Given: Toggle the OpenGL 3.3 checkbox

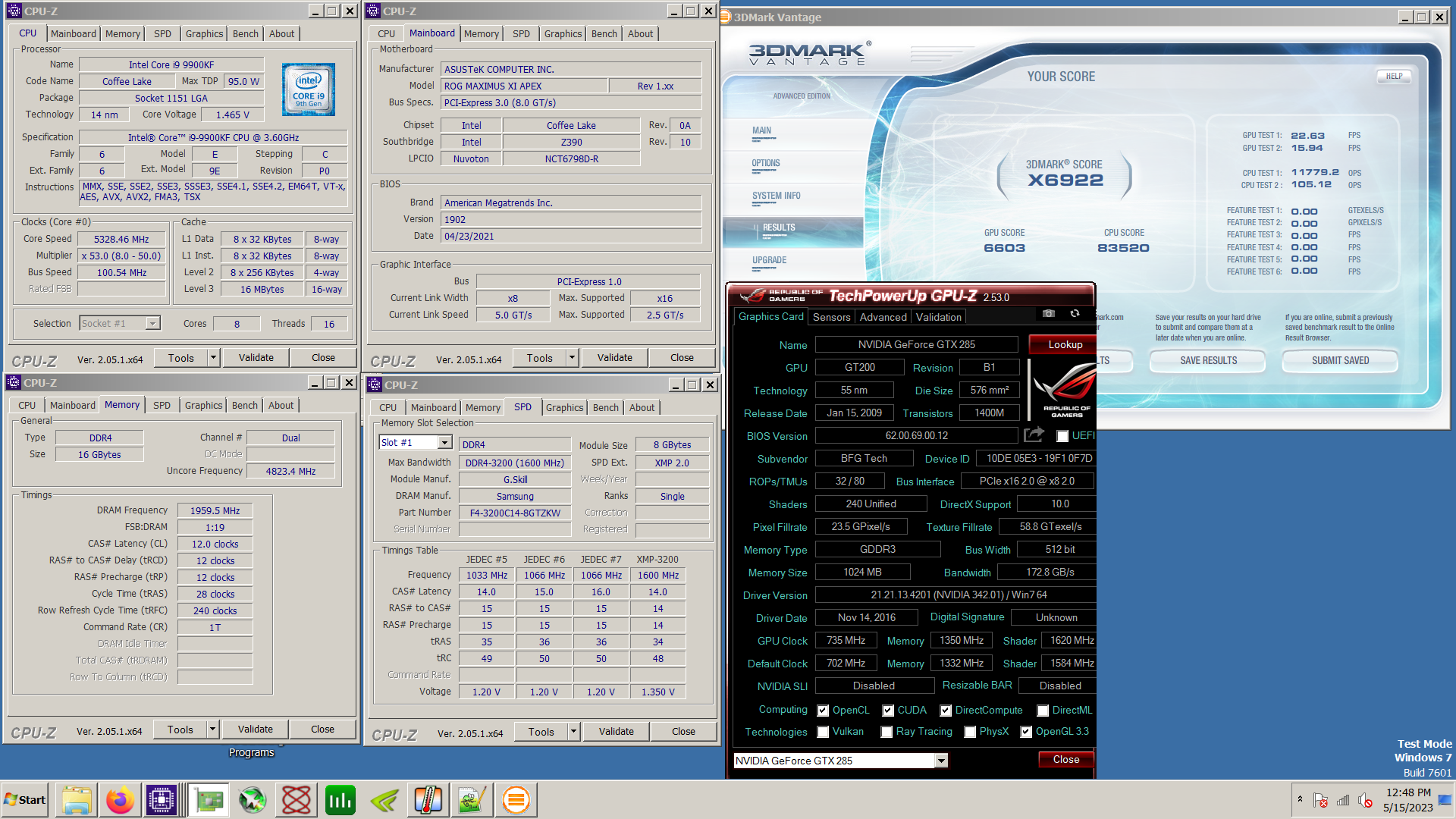Looking at the screenshot, I should click(1026, 732).
